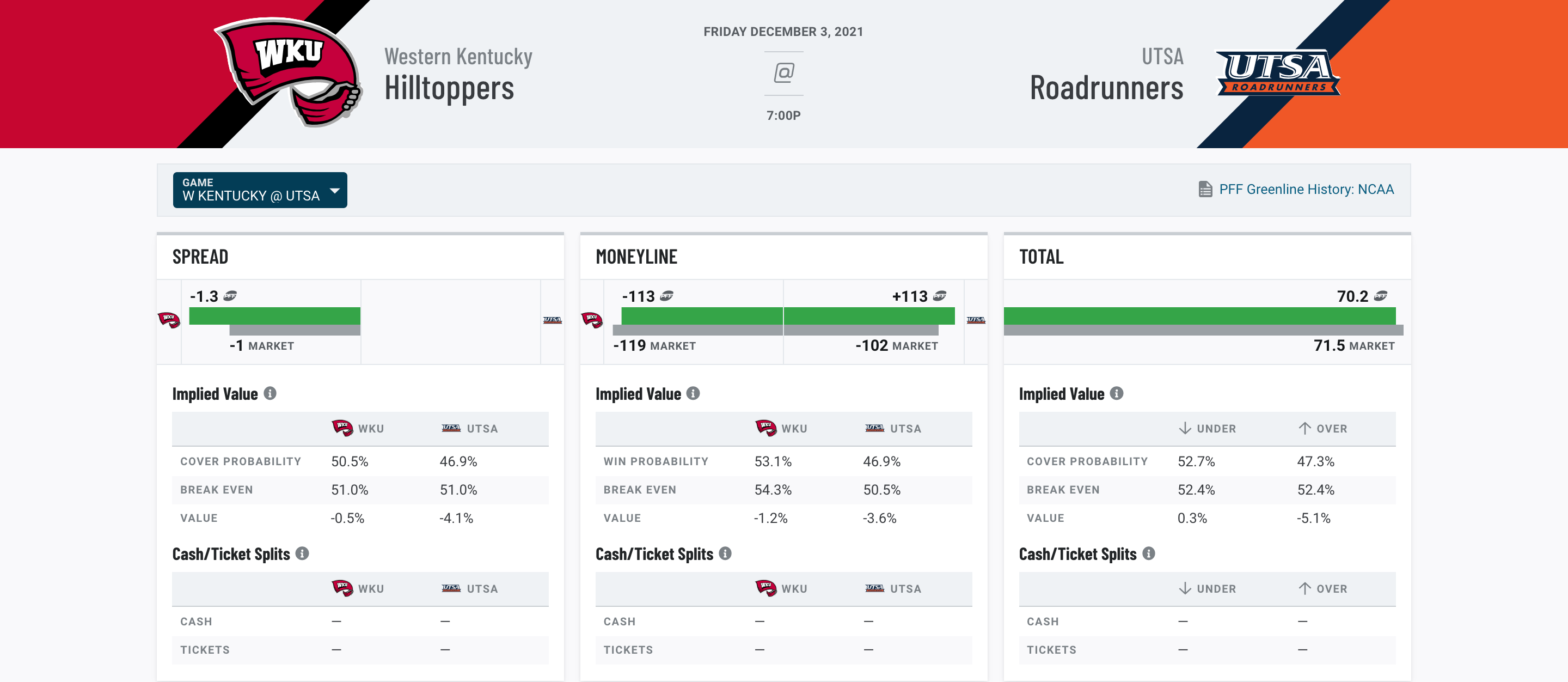The width and height of the screenshot is (1568, 682).
Task: Click WKU spread value -0.5%
Action: (x=347, y=517)
